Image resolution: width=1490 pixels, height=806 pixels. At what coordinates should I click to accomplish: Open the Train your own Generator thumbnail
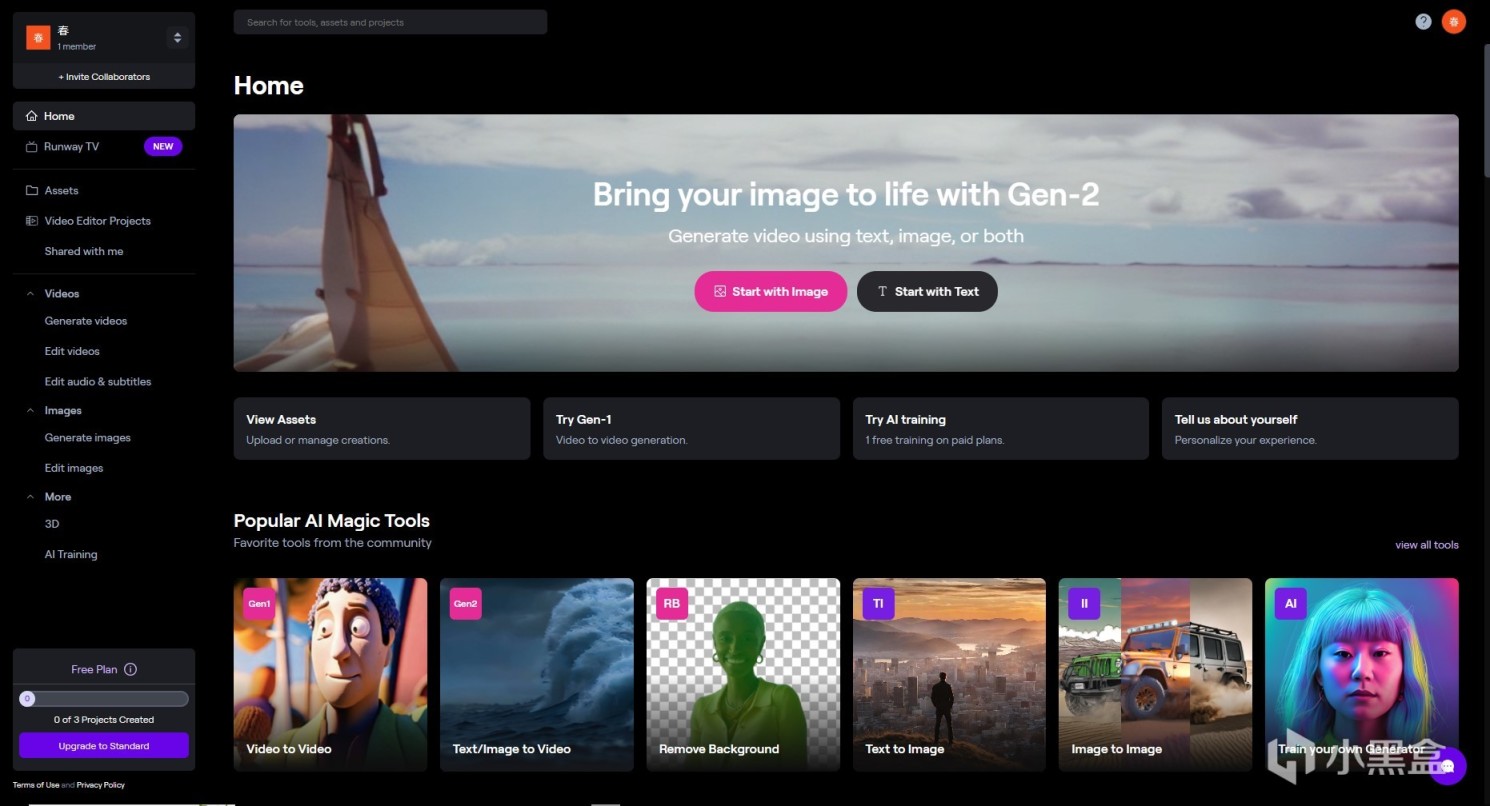(x=1362, y=675)
